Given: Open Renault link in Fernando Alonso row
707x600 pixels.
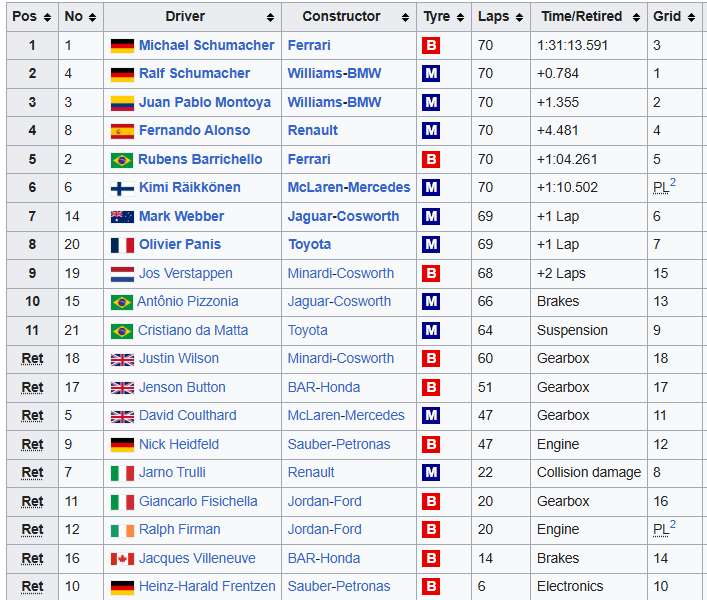Looking at the screenshot, I should tap(312, 130).
